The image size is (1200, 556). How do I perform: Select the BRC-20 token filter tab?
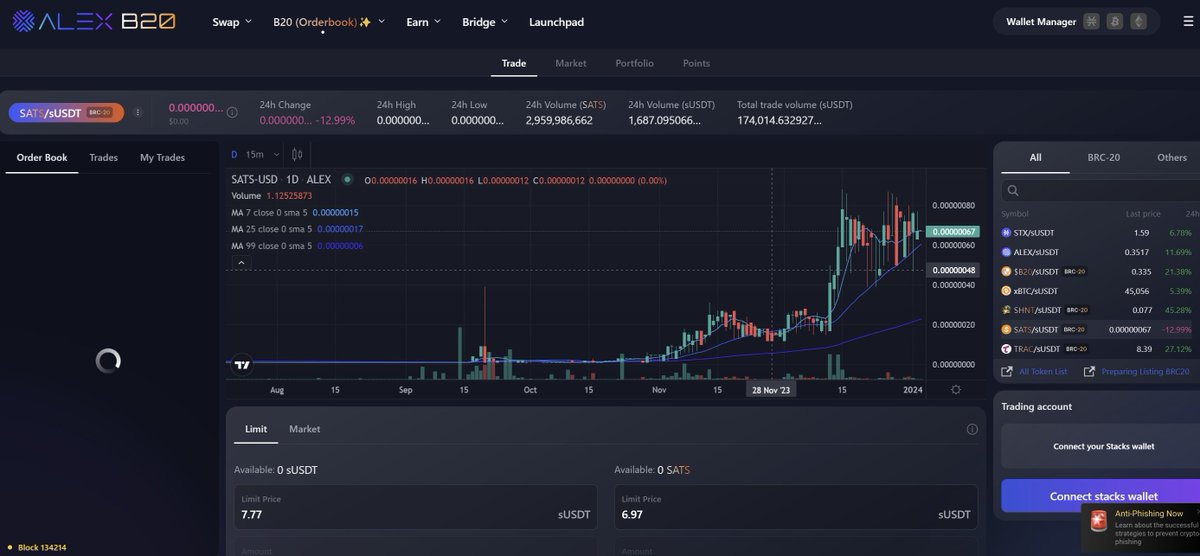coord(1103,157)
